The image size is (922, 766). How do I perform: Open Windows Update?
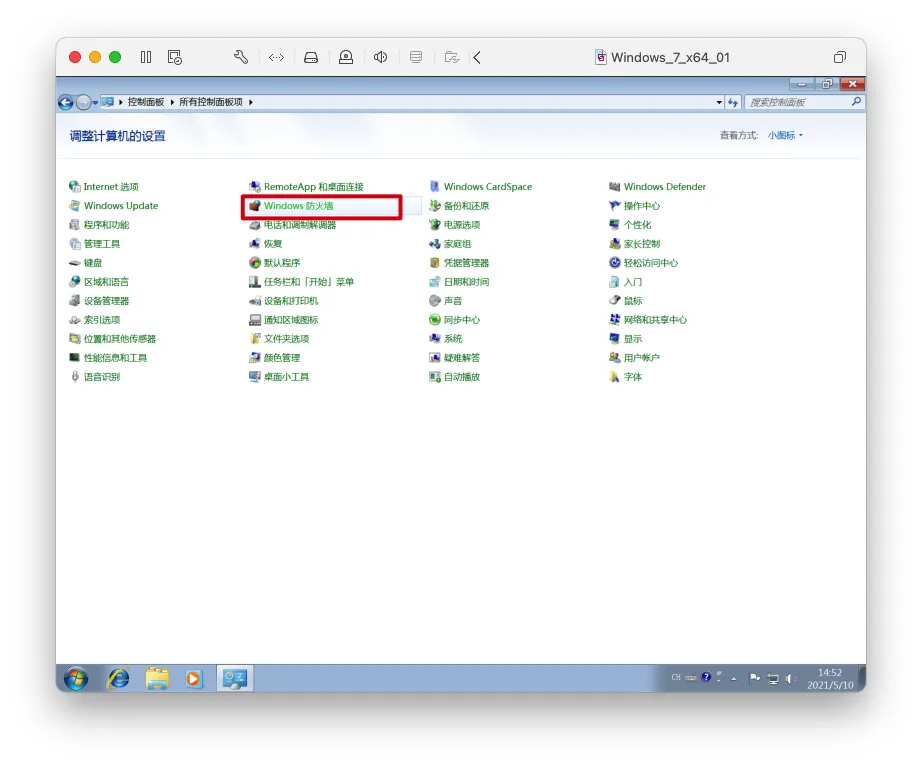click(113, 206)
